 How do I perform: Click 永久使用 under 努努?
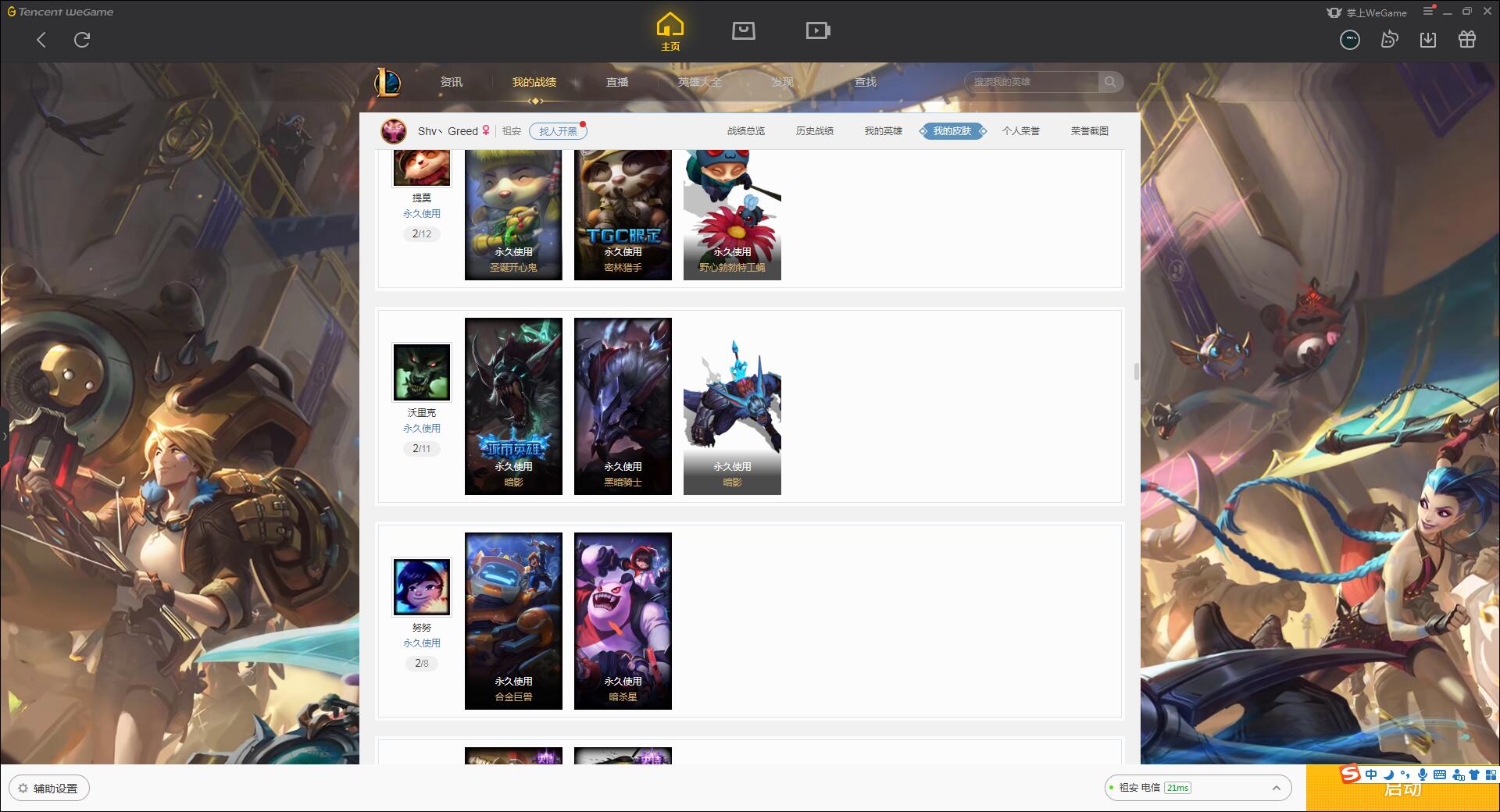[422, 643]
